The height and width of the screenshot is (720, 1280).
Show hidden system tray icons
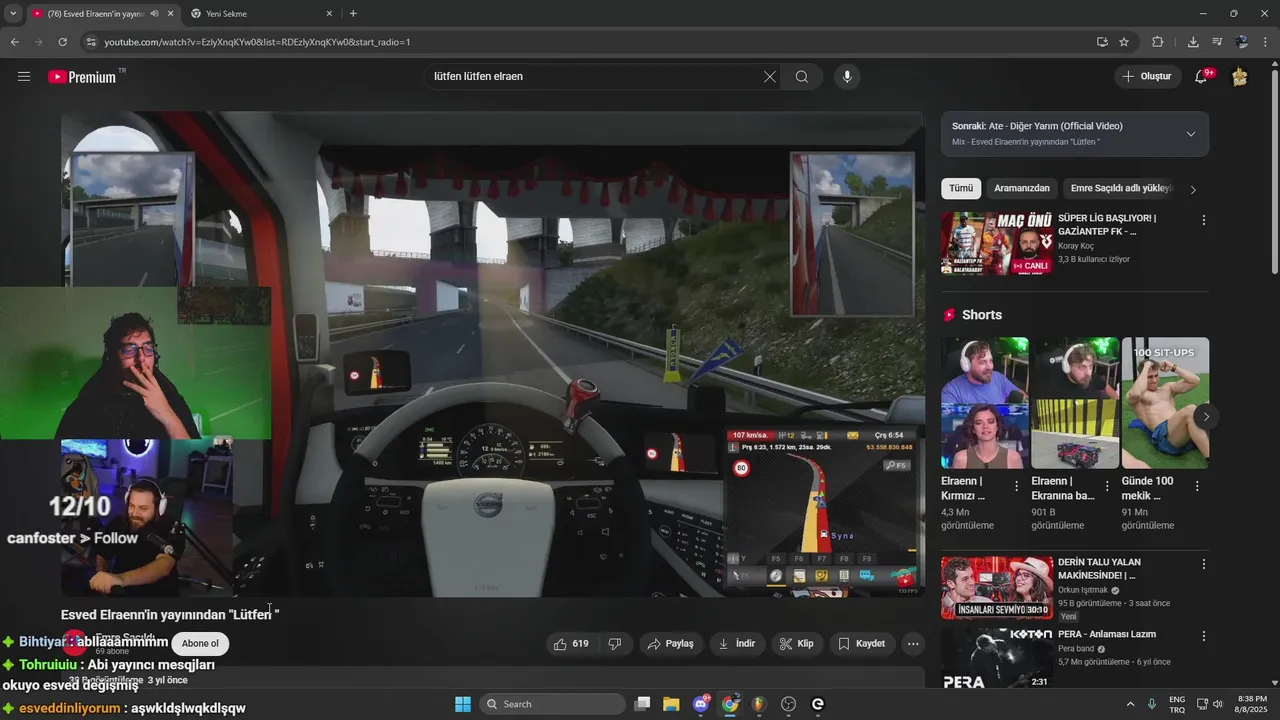pyautogui.click(x=1131, y=704)
